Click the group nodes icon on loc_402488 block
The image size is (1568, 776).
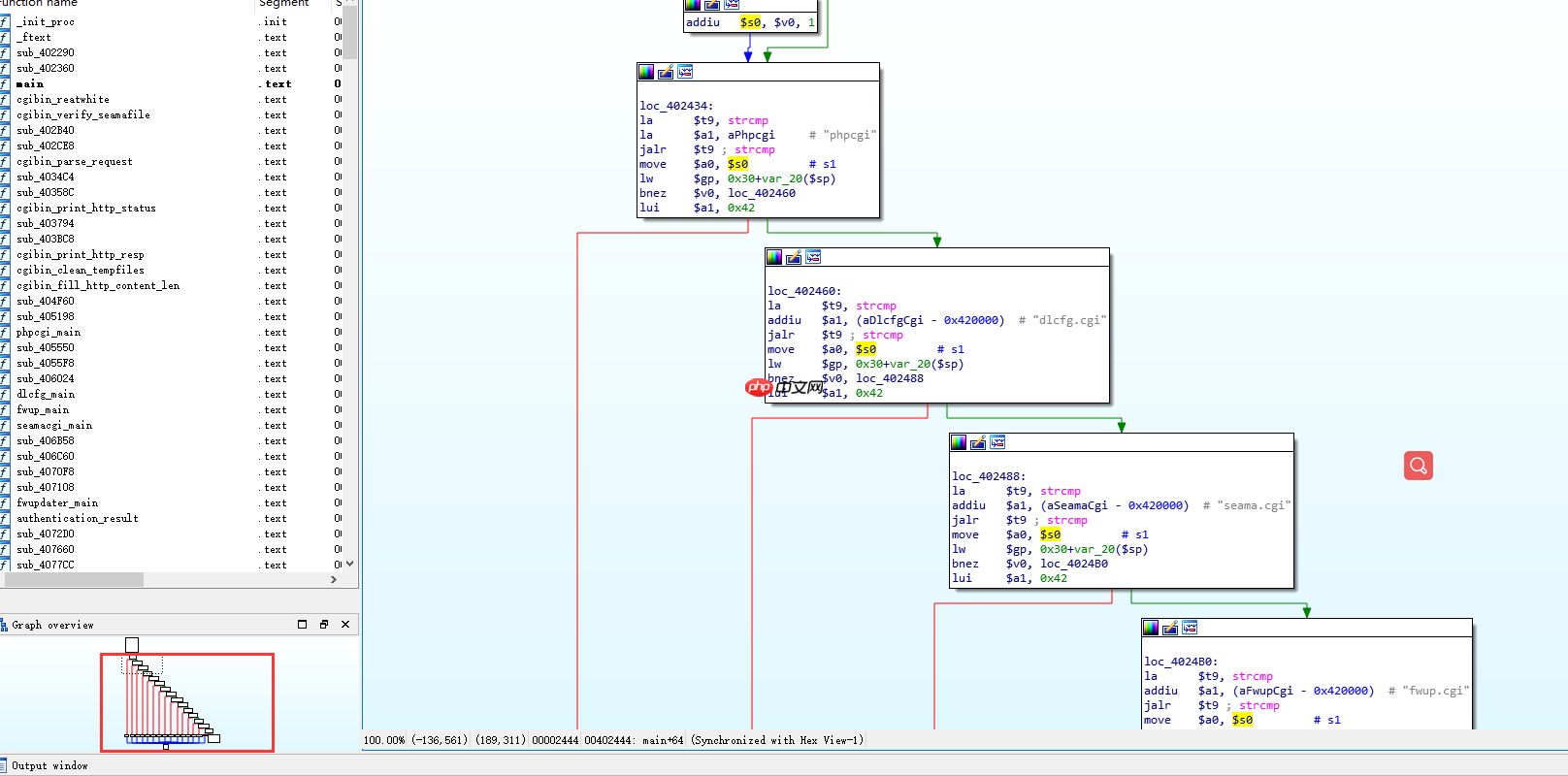pos(997,442)
